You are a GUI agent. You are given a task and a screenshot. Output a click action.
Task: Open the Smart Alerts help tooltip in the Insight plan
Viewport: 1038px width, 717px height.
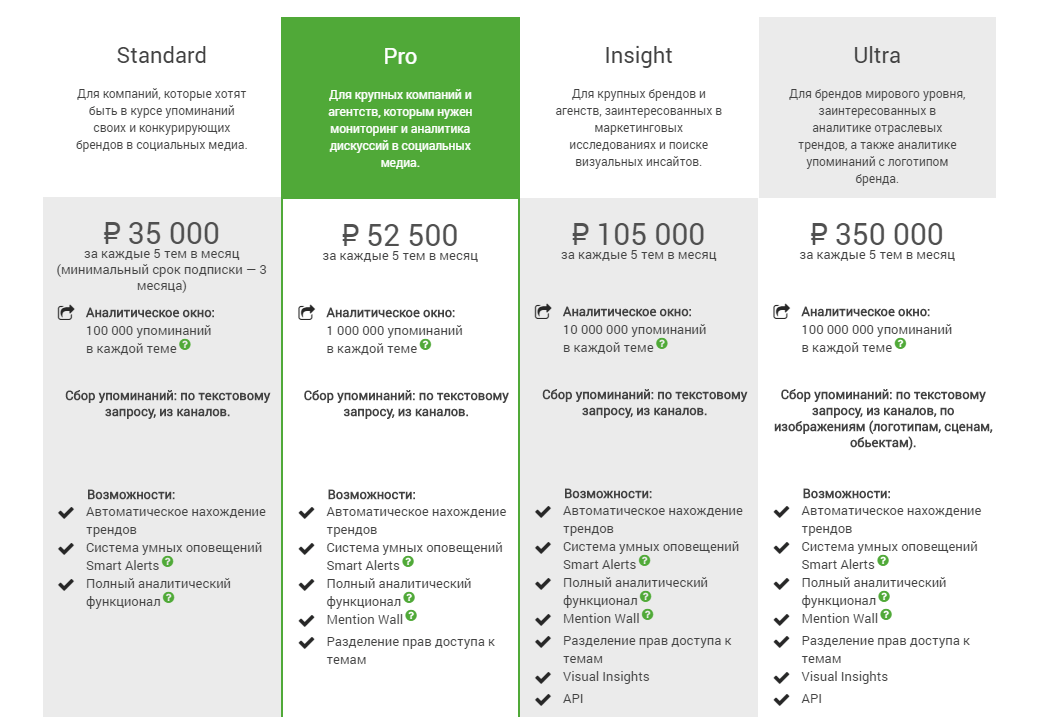(x=644, y=562)
